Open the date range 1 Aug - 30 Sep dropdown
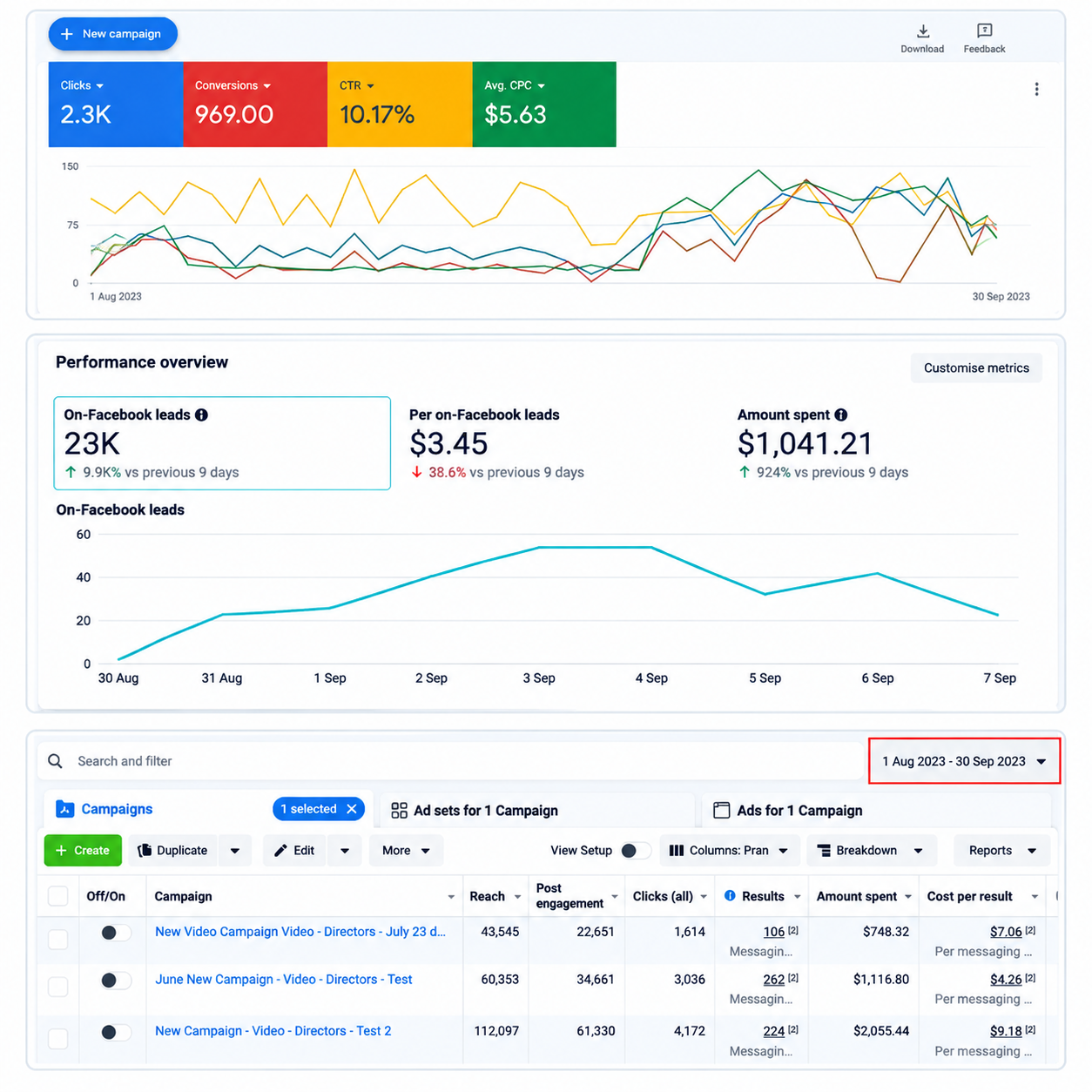 965,761
